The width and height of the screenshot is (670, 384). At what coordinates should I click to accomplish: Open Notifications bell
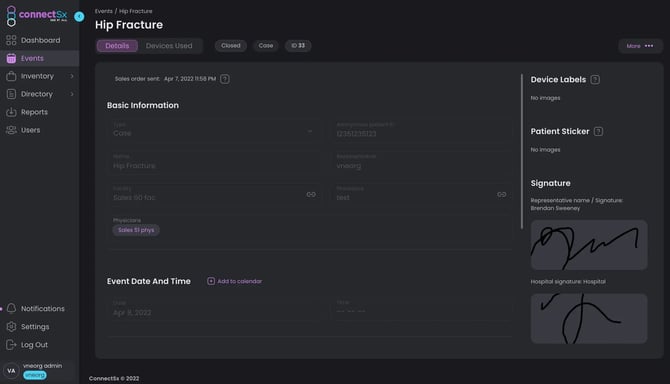coord(12,308)
